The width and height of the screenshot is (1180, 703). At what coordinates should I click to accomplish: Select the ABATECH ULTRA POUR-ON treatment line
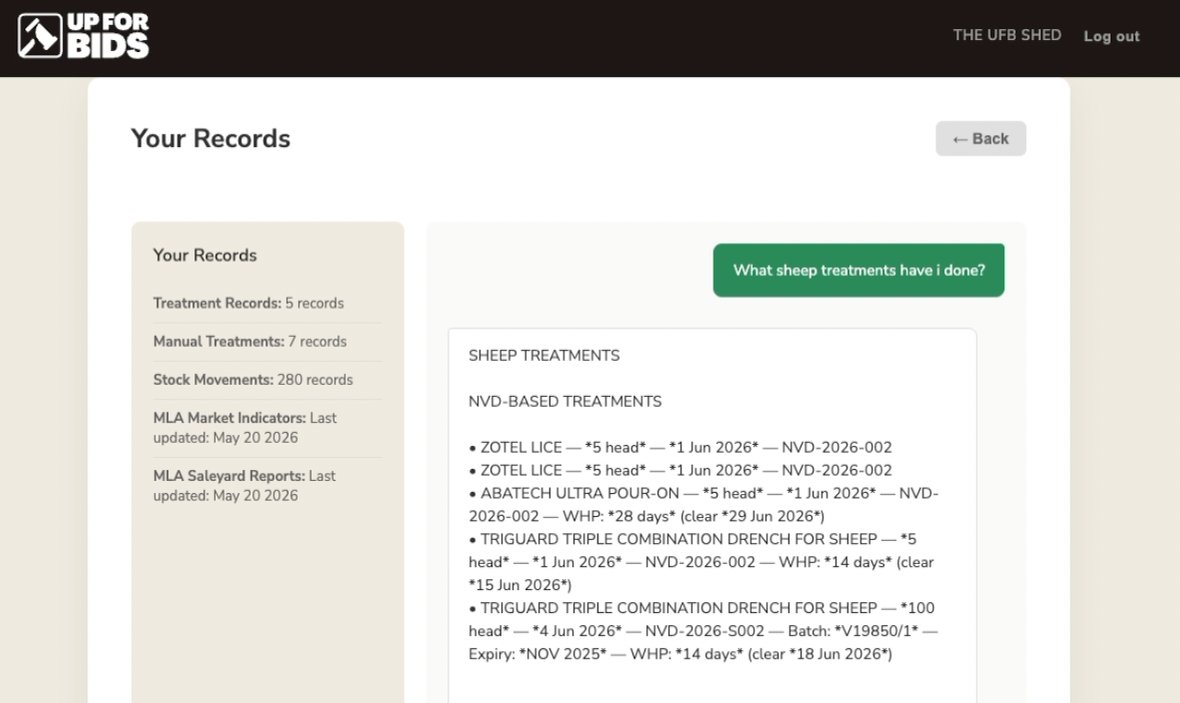(704, 504)
